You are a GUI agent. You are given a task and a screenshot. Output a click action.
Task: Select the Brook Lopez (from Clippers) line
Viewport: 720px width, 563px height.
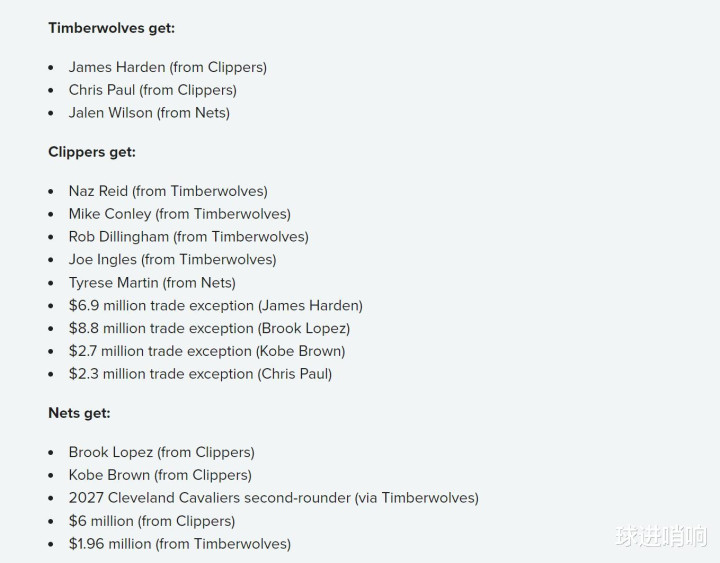click(x=161, y=452)
